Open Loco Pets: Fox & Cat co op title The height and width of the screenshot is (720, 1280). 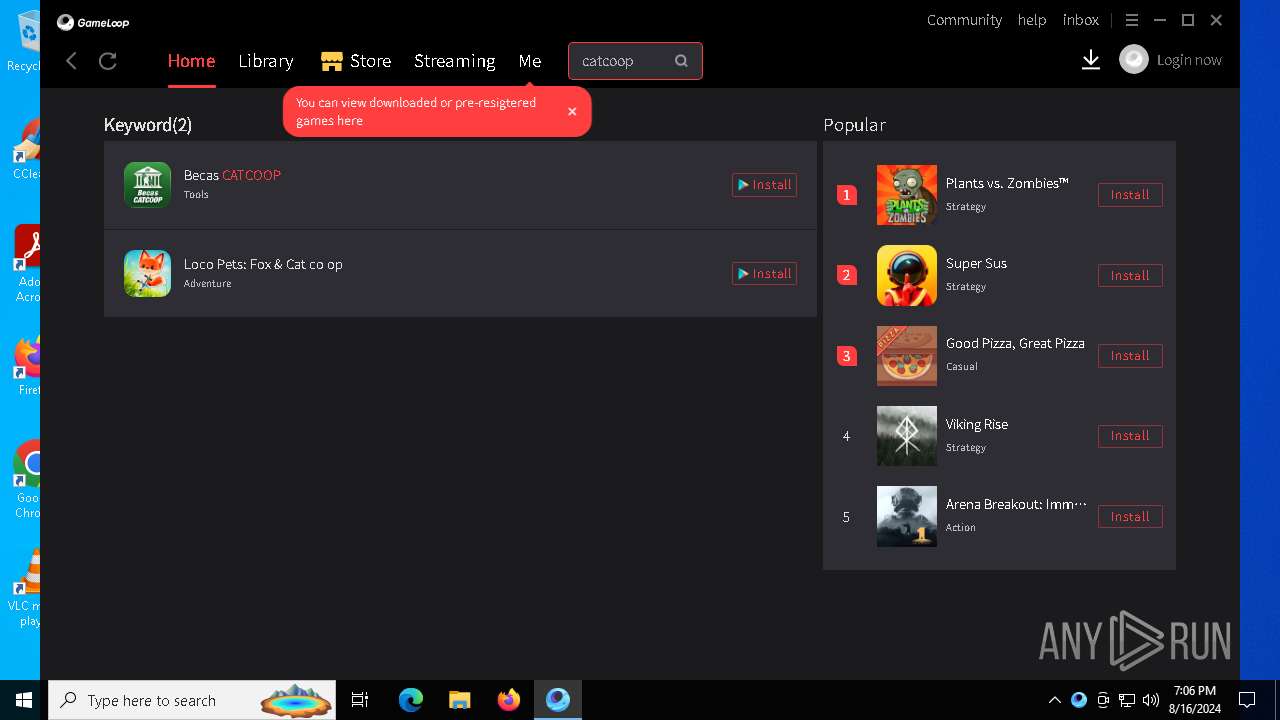coord(263,264)
